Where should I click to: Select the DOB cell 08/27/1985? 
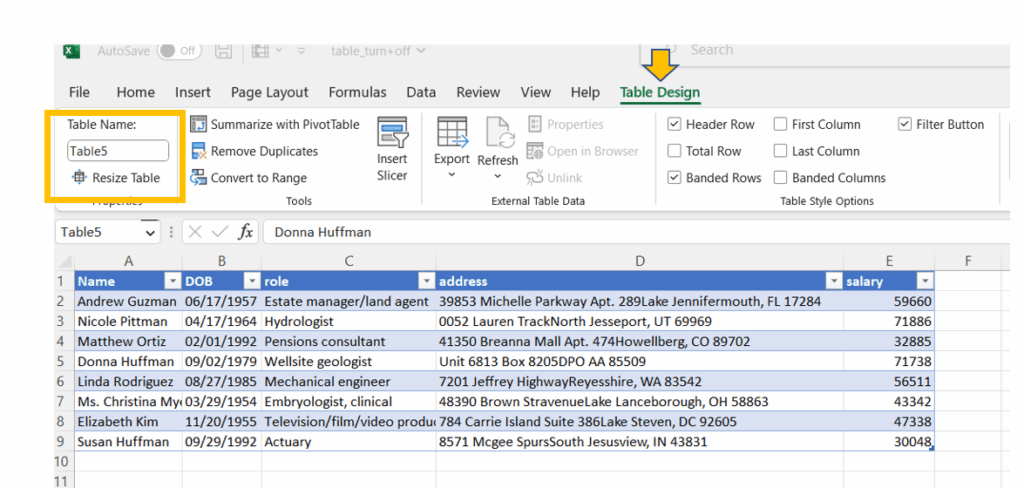[x=222, y=382]
